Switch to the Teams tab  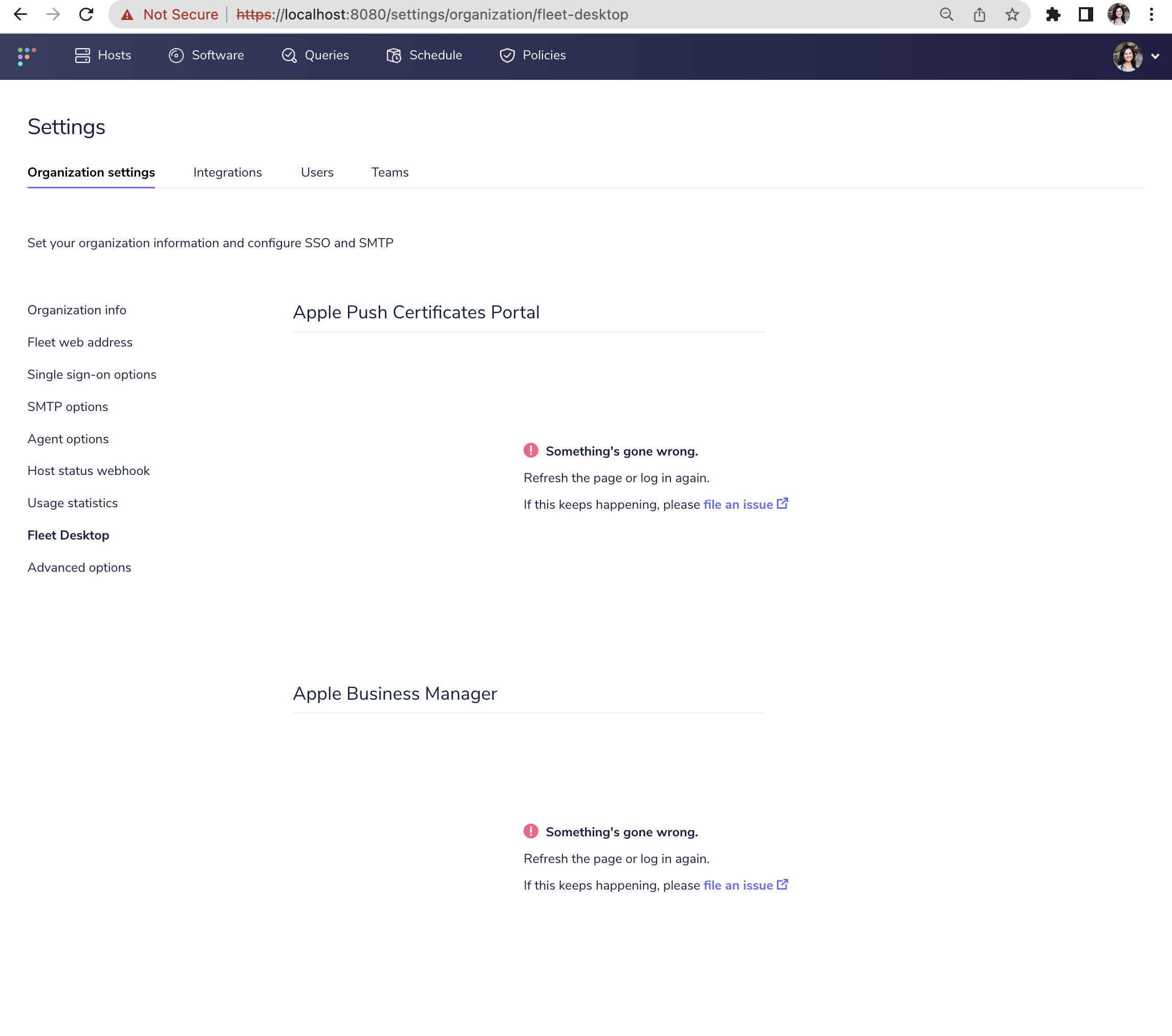pos(390,172)
